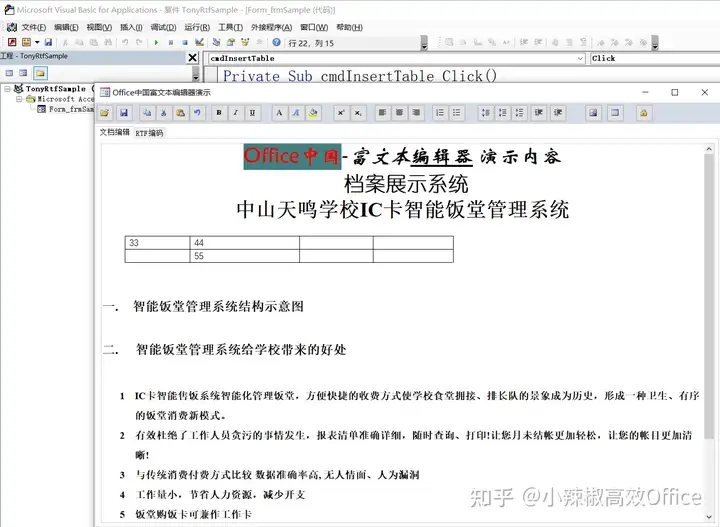Open Object Browser icon in VBA toolbar
The width and height of the screenshot is (720, 527).
point(245,42)
